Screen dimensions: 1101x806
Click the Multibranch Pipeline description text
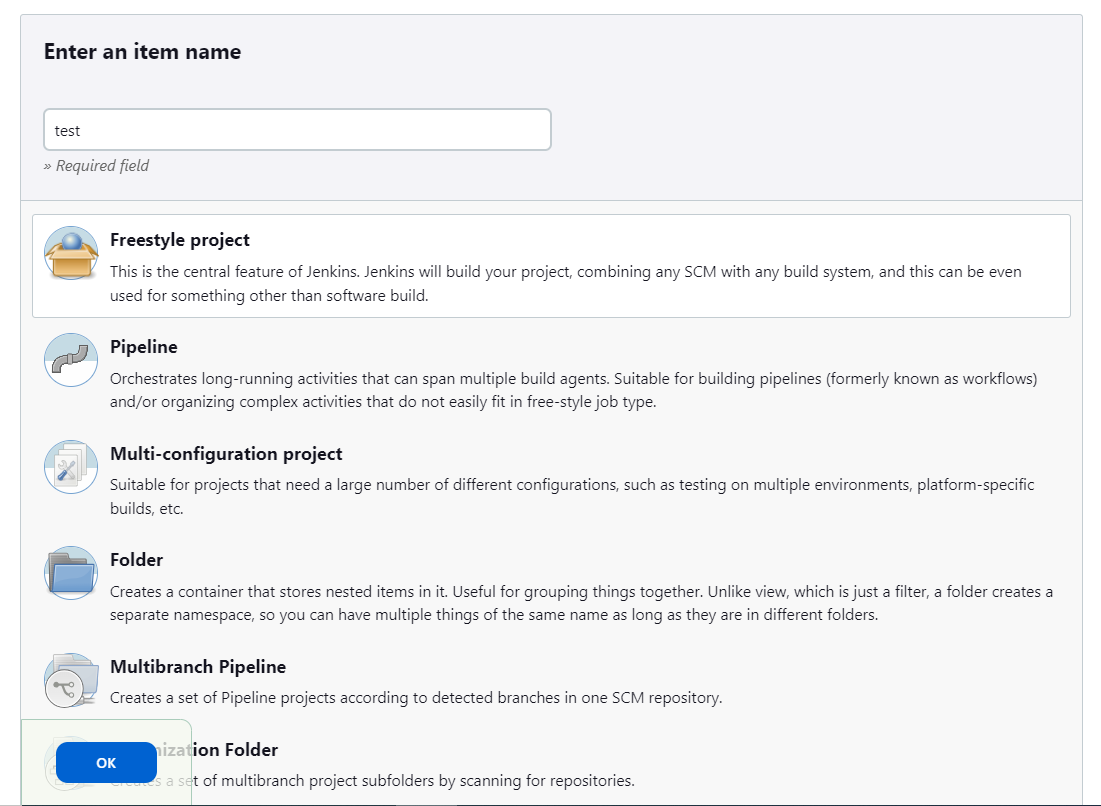point(415,697)
